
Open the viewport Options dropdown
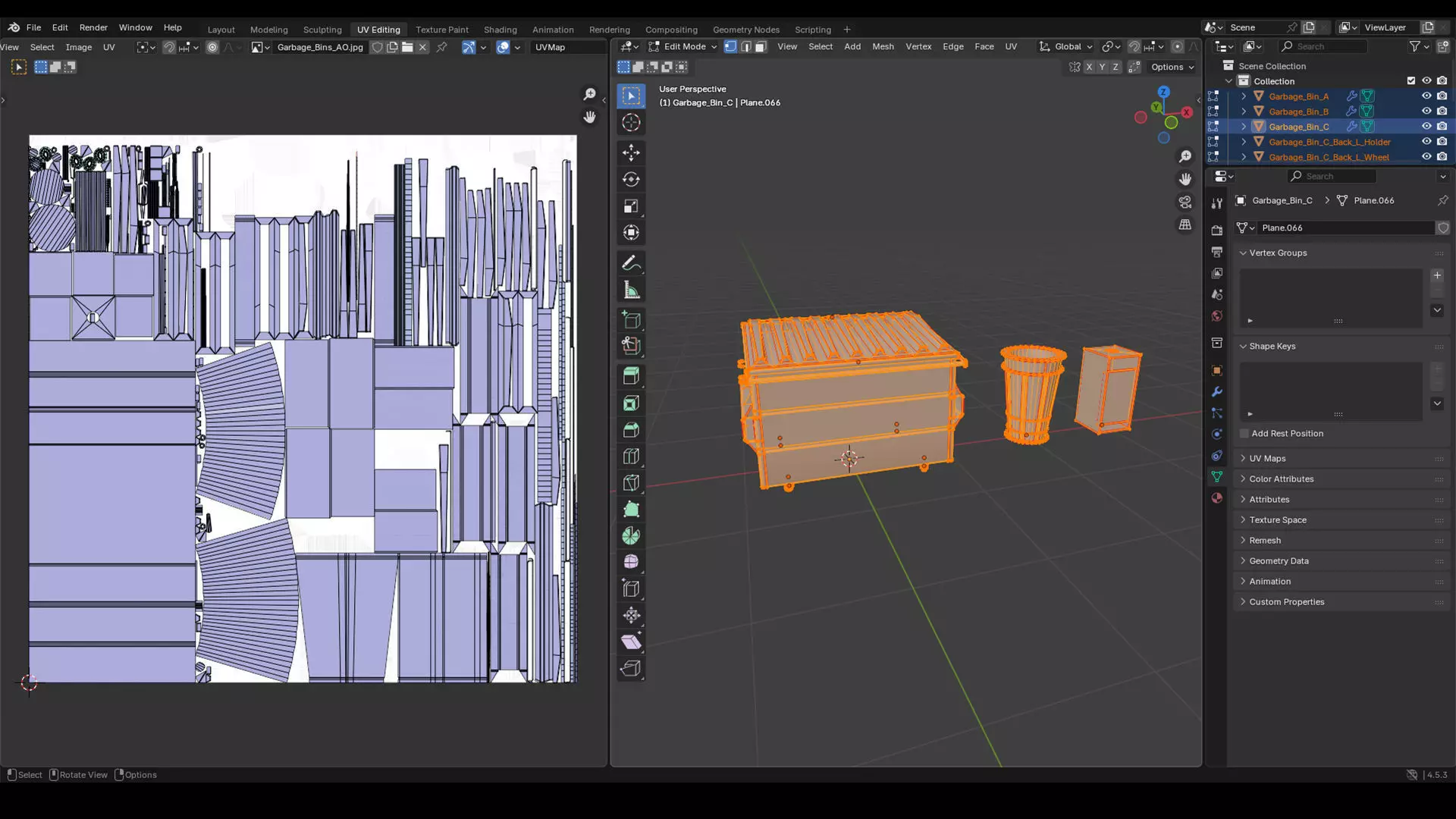[x=1172, y=67]
